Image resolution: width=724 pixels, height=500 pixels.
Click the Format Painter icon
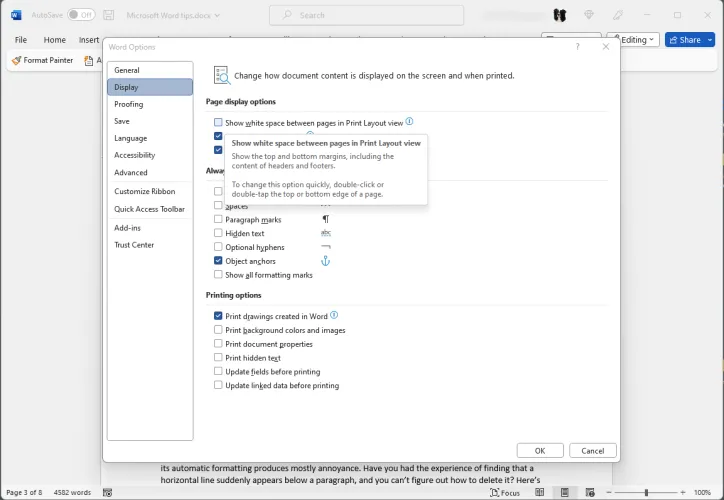[16, 60]
